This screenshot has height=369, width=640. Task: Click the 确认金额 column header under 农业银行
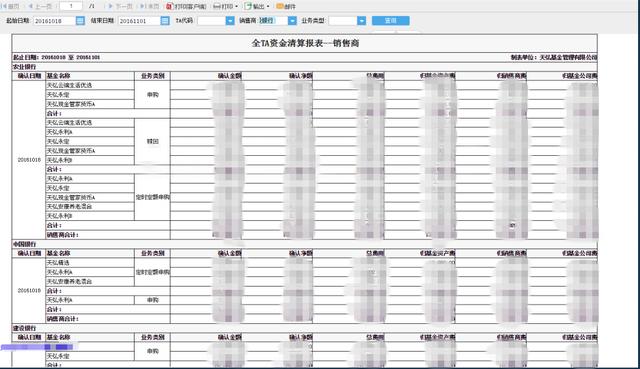point(229,76)
